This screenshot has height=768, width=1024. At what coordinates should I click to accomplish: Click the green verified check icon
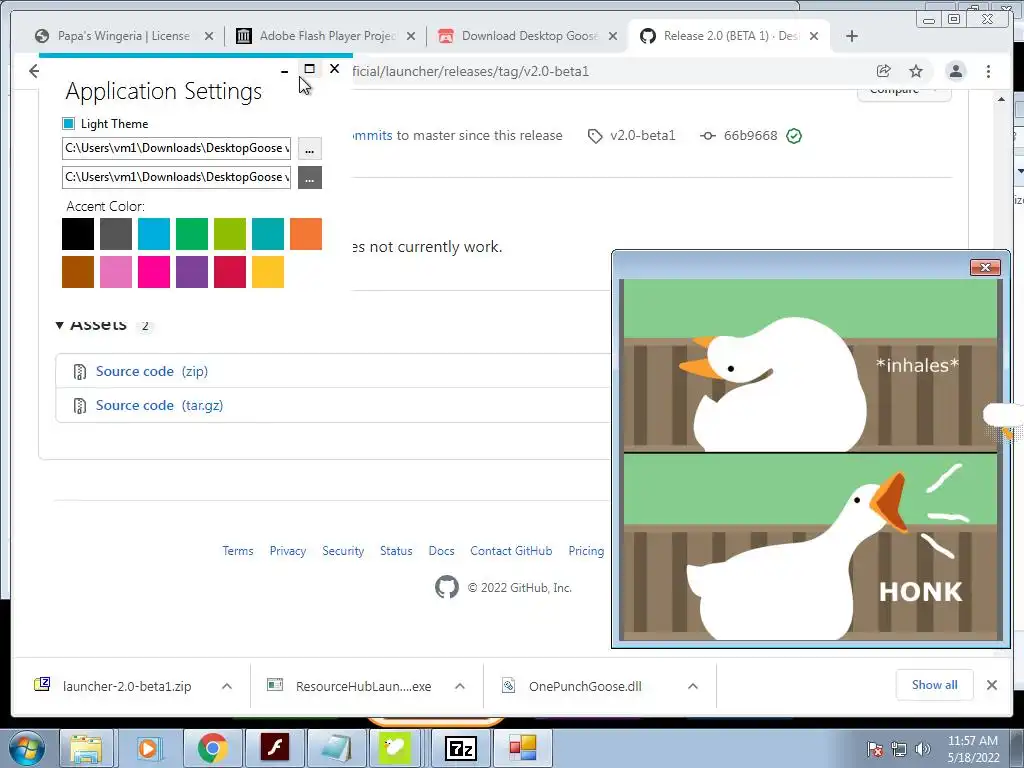(794, 136)
